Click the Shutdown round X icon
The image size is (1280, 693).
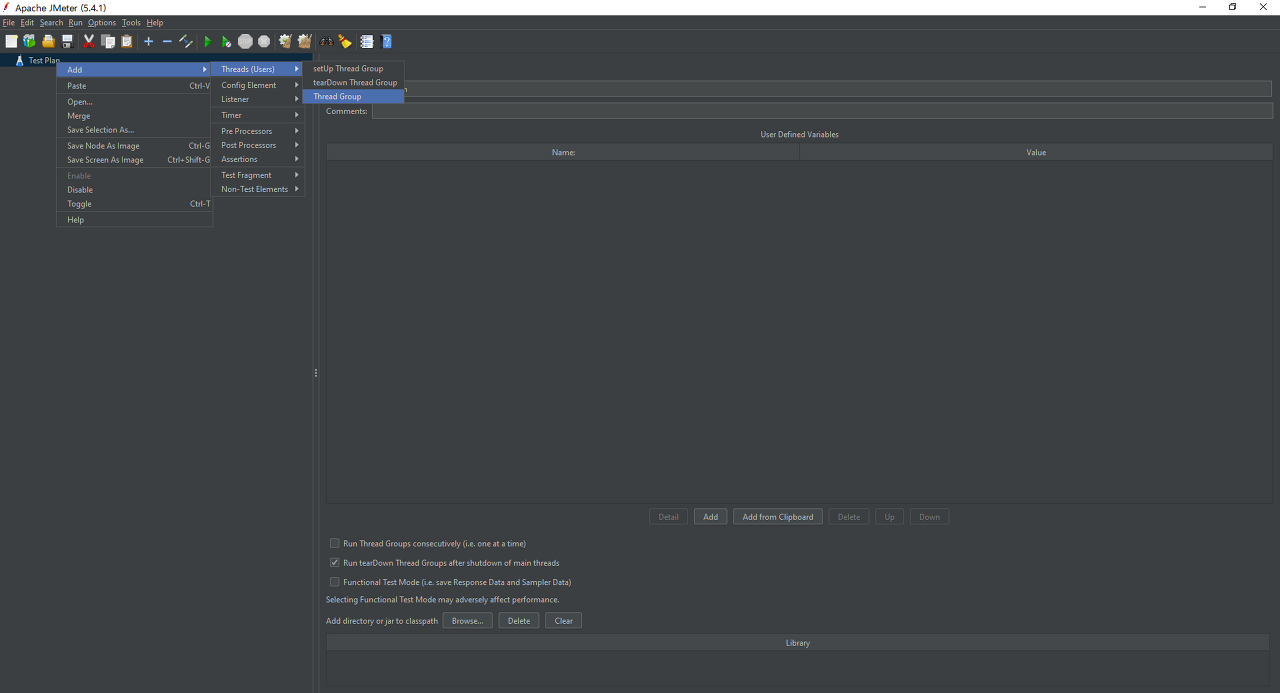pos(264,41)
